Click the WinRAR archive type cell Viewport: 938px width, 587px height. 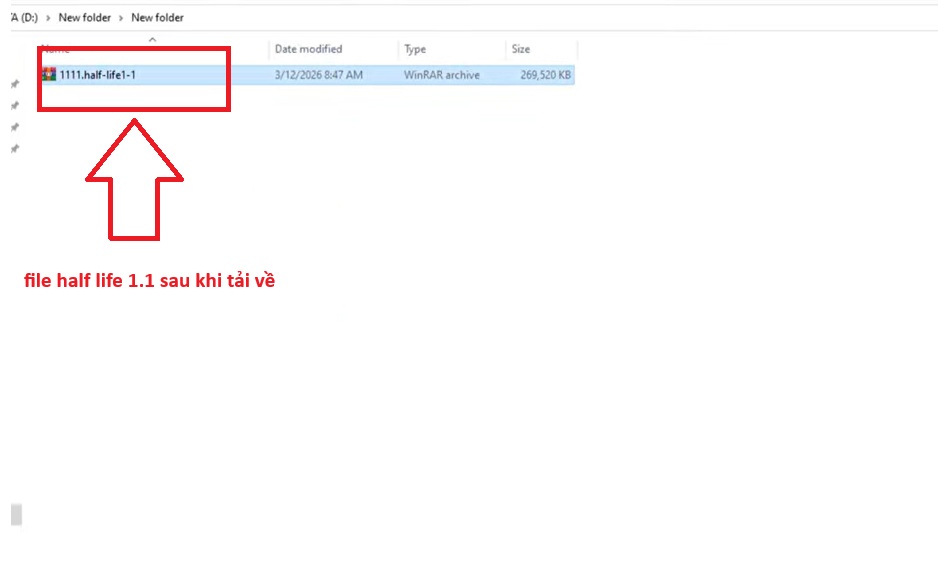[x=441, y=75]
